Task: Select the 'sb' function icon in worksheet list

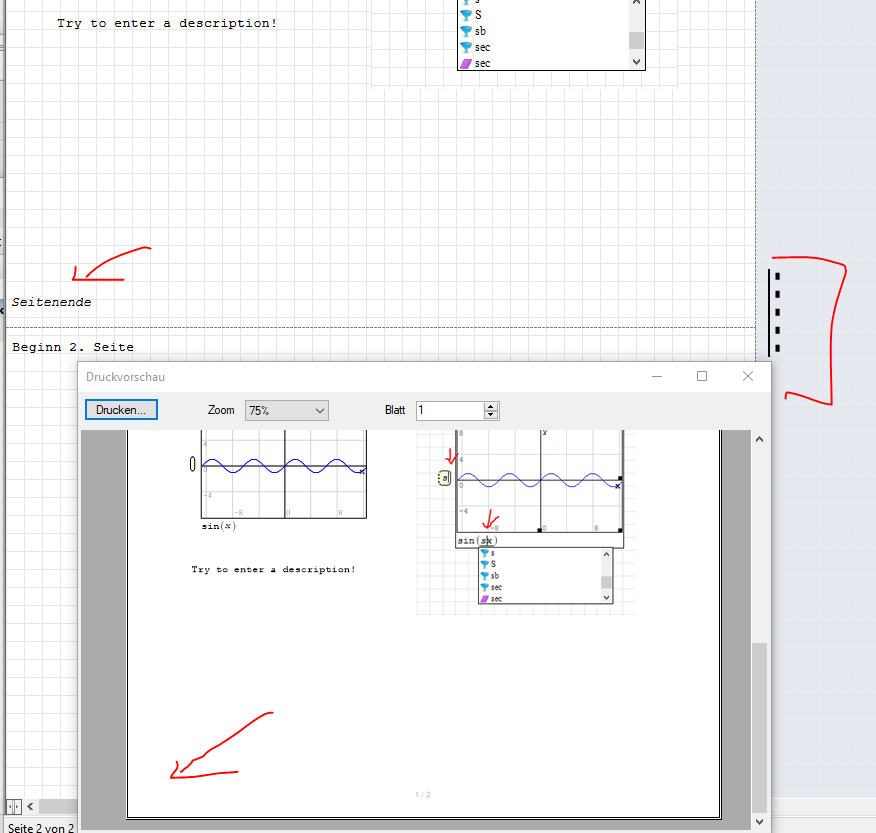Action: tap(465, 31)
